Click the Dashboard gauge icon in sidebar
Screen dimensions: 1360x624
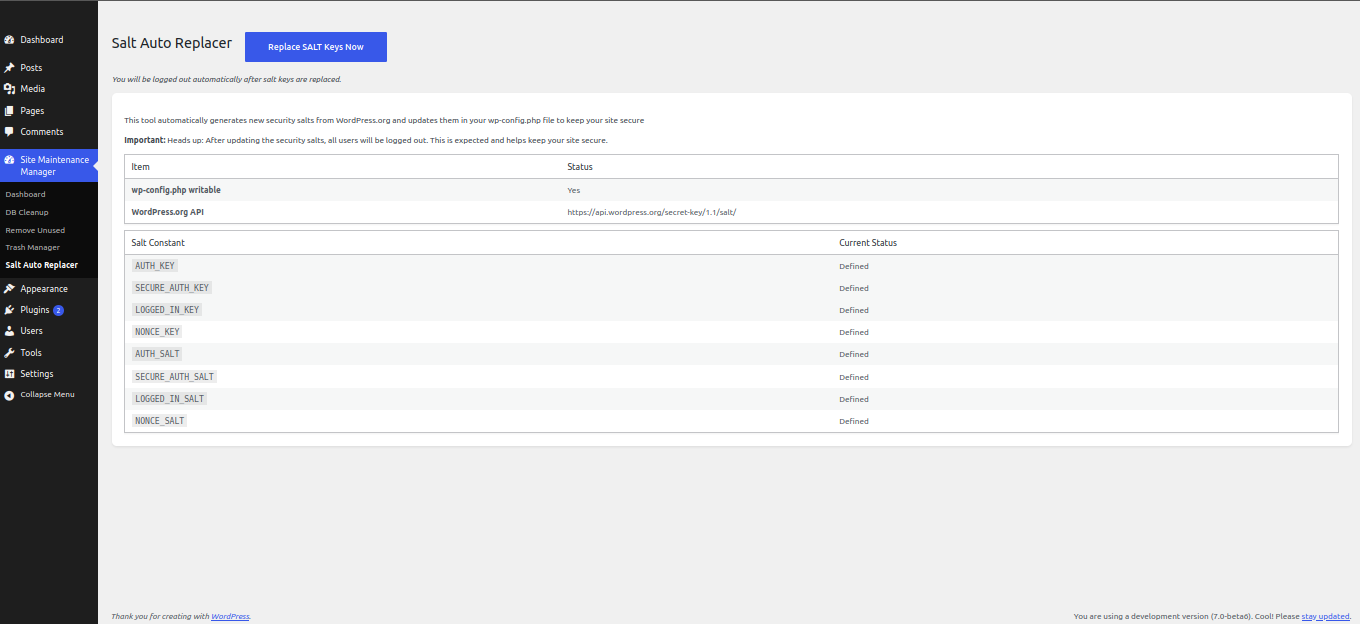pos(9,40)
